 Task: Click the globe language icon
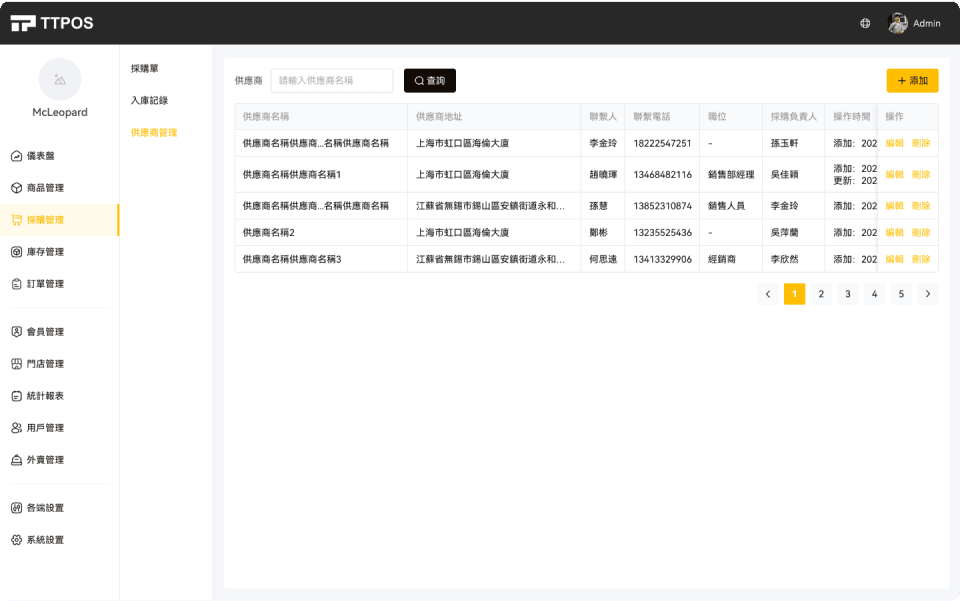click(865, 23)
